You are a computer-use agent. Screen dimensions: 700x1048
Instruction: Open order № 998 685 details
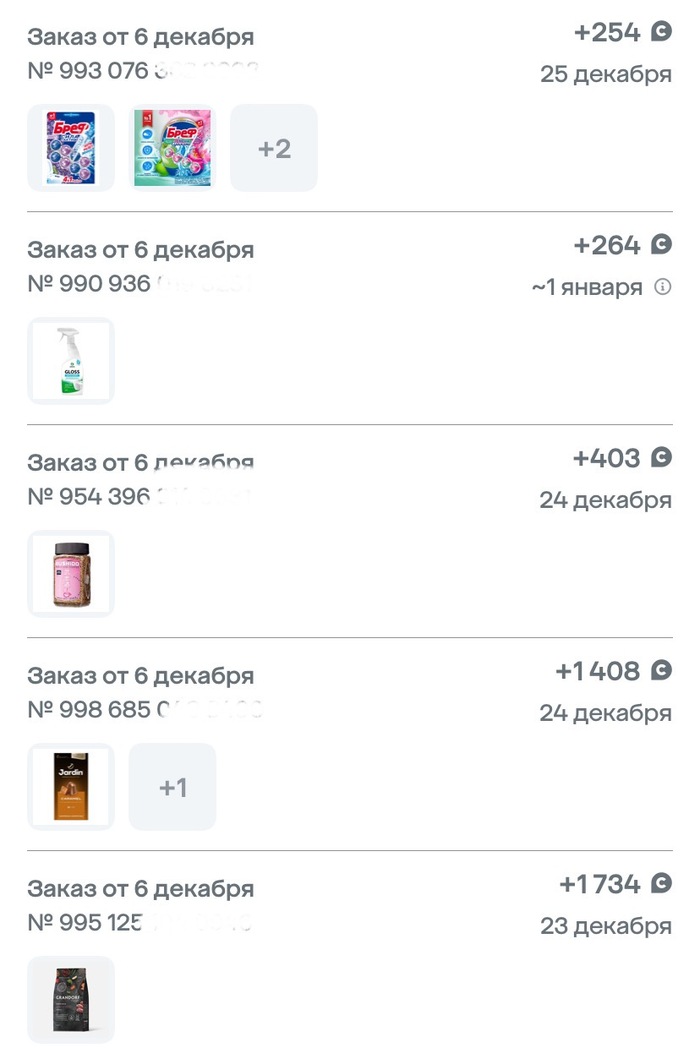[x=140, y=676]
